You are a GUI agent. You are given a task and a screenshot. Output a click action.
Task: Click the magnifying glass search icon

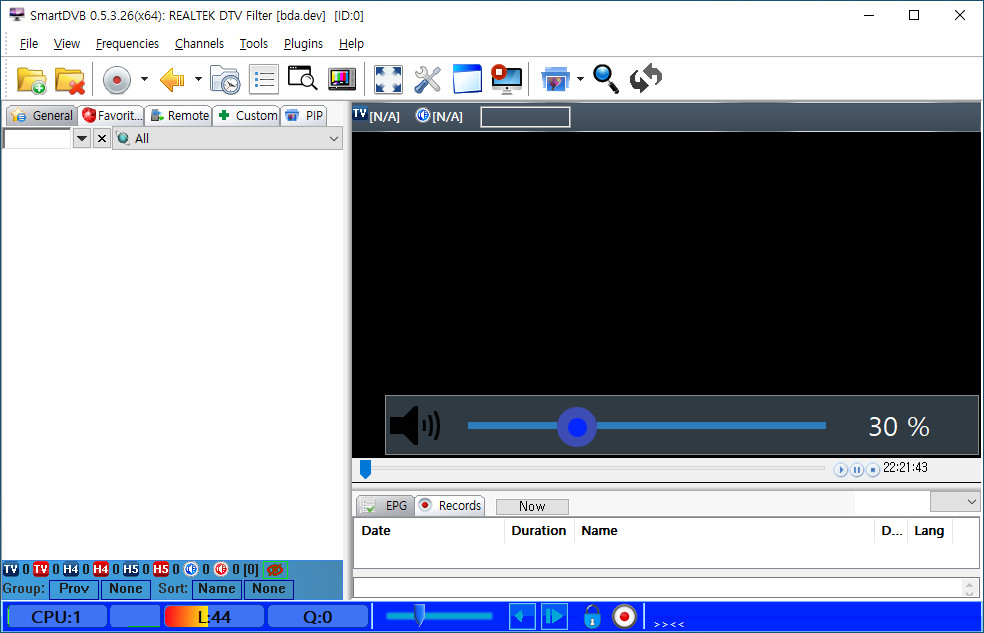tap(606, 79)
